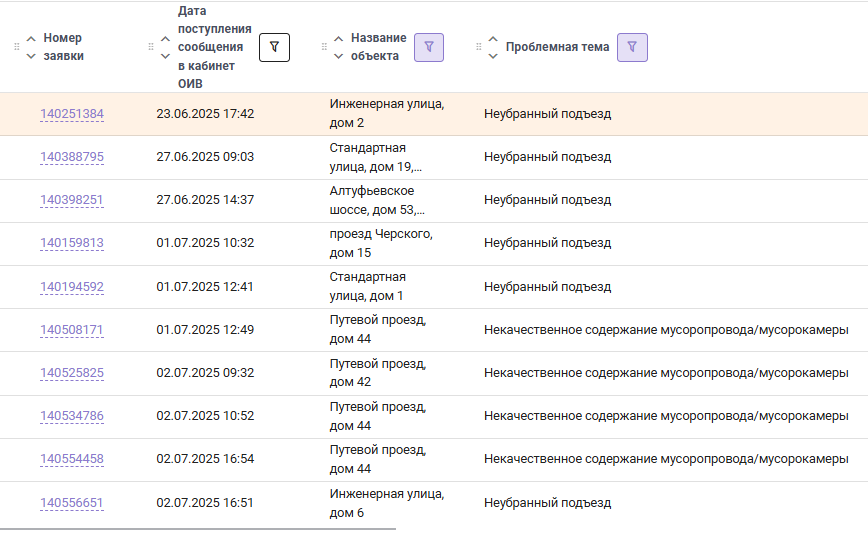
Task: Open filter for Проблемная тема column
Action: pyautogui.click(x=632, y=47)
